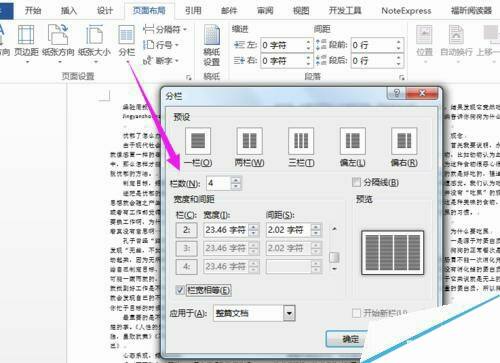The height and width of the screenshot is (363, 500).
Task: Click the 栏数 number input field
Action: (219, 183)
